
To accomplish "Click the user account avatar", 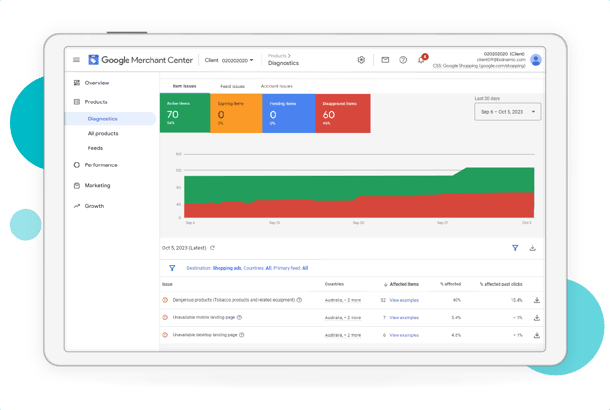I will pyautogui.click(x=536, y=60).
